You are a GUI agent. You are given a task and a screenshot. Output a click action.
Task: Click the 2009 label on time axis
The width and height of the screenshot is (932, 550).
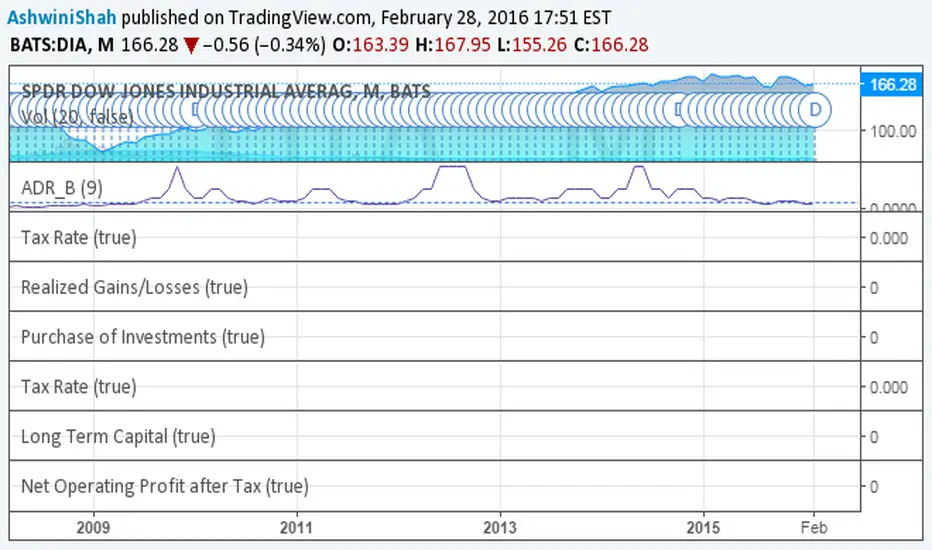coord(93,527)
